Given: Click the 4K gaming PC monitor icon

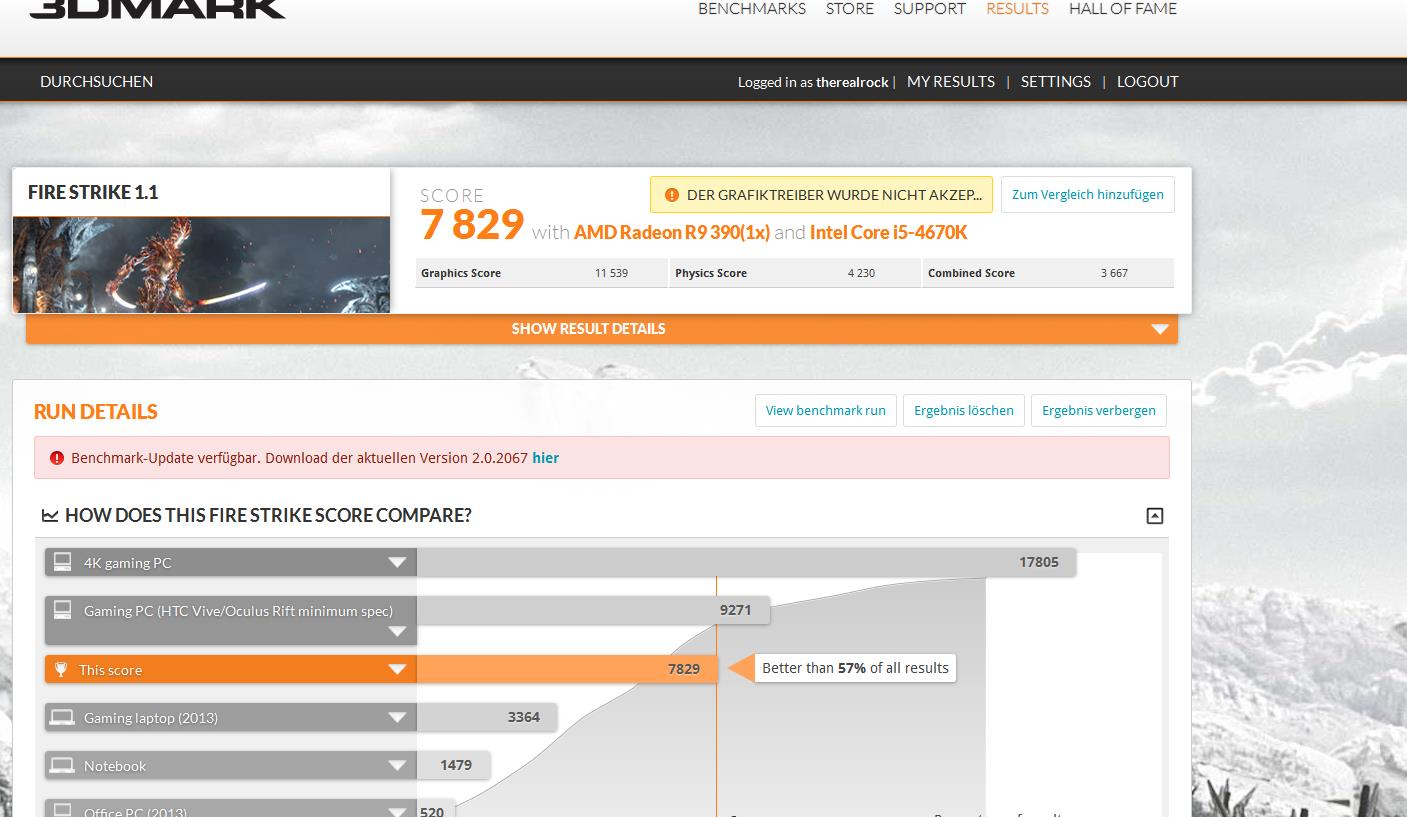Looking at the screenshot, I should tap(63, 562).
